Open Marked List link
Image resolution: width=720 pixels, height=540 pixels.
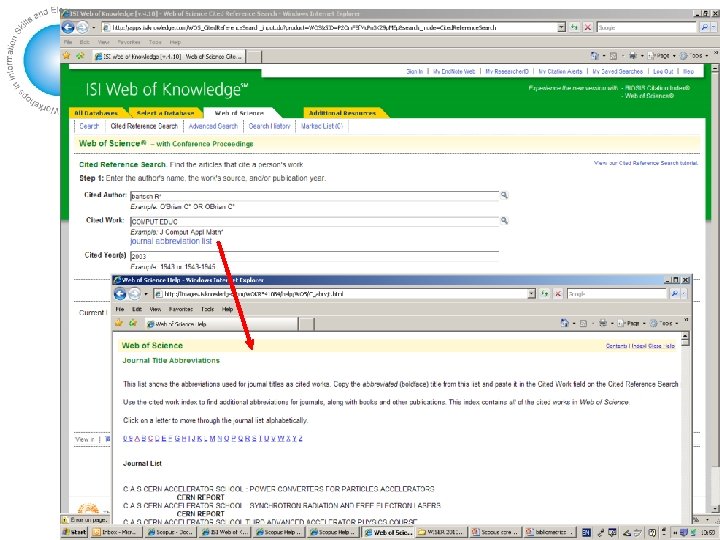(x=322, y=126)
